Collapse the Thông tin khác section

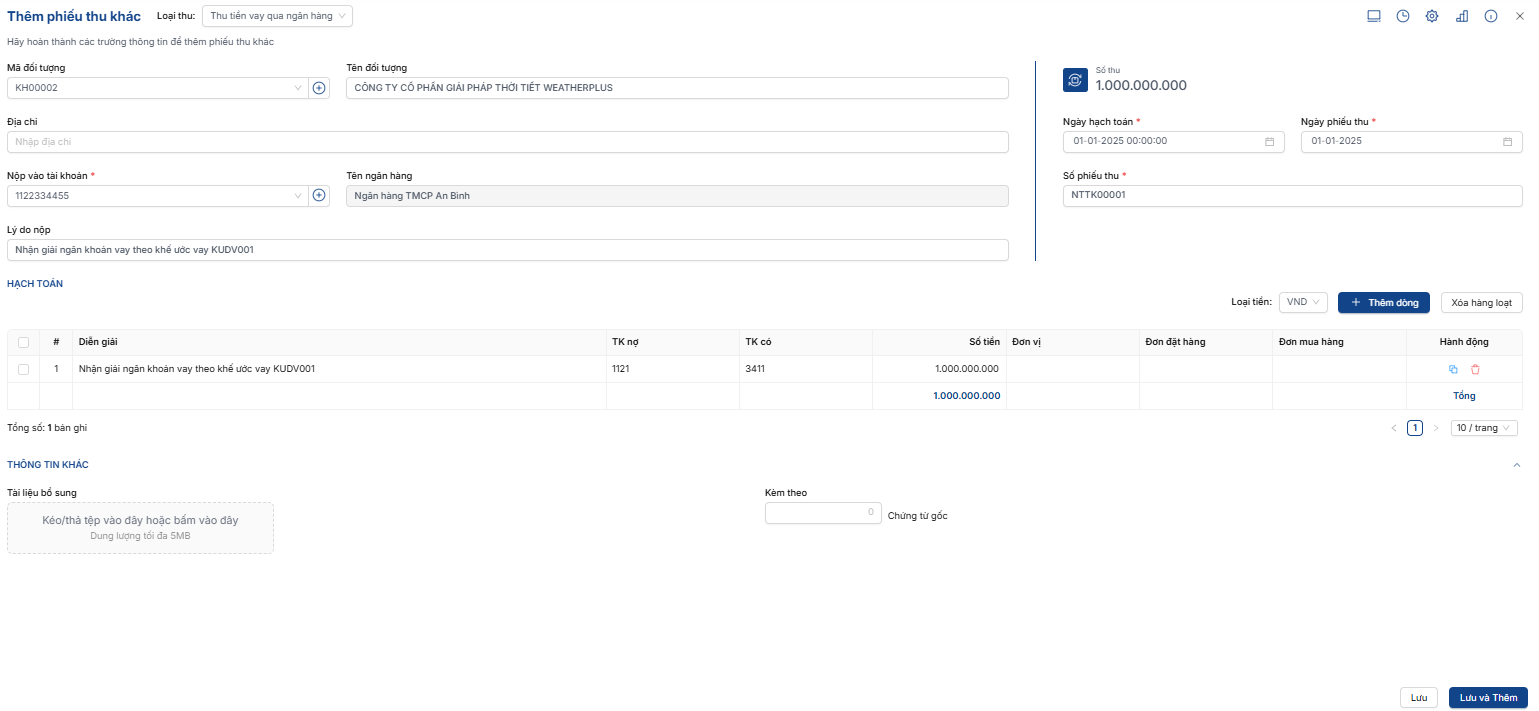coord(1518,465)
